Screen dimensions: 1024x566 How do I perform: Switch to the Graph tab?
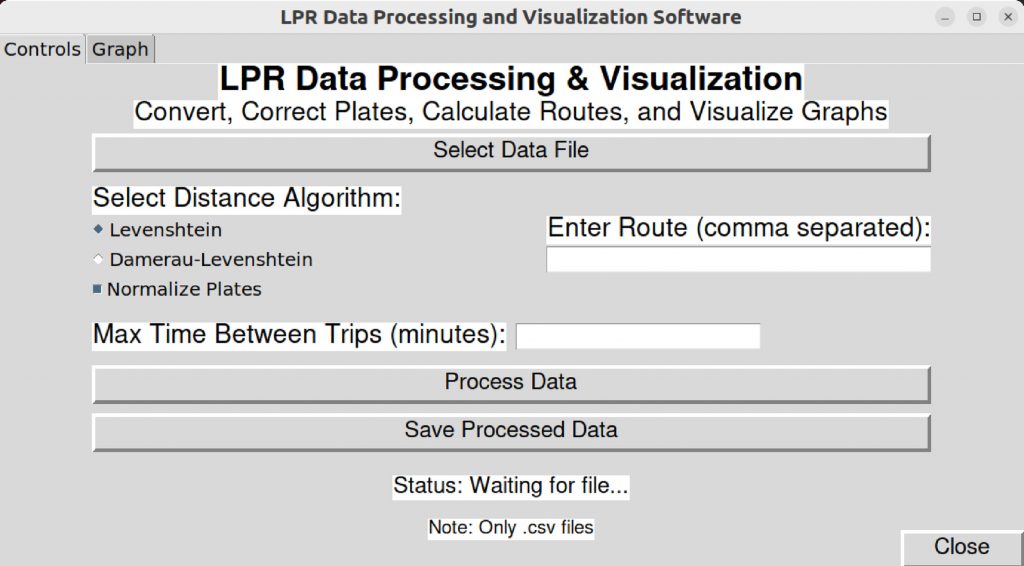point(120,49)
